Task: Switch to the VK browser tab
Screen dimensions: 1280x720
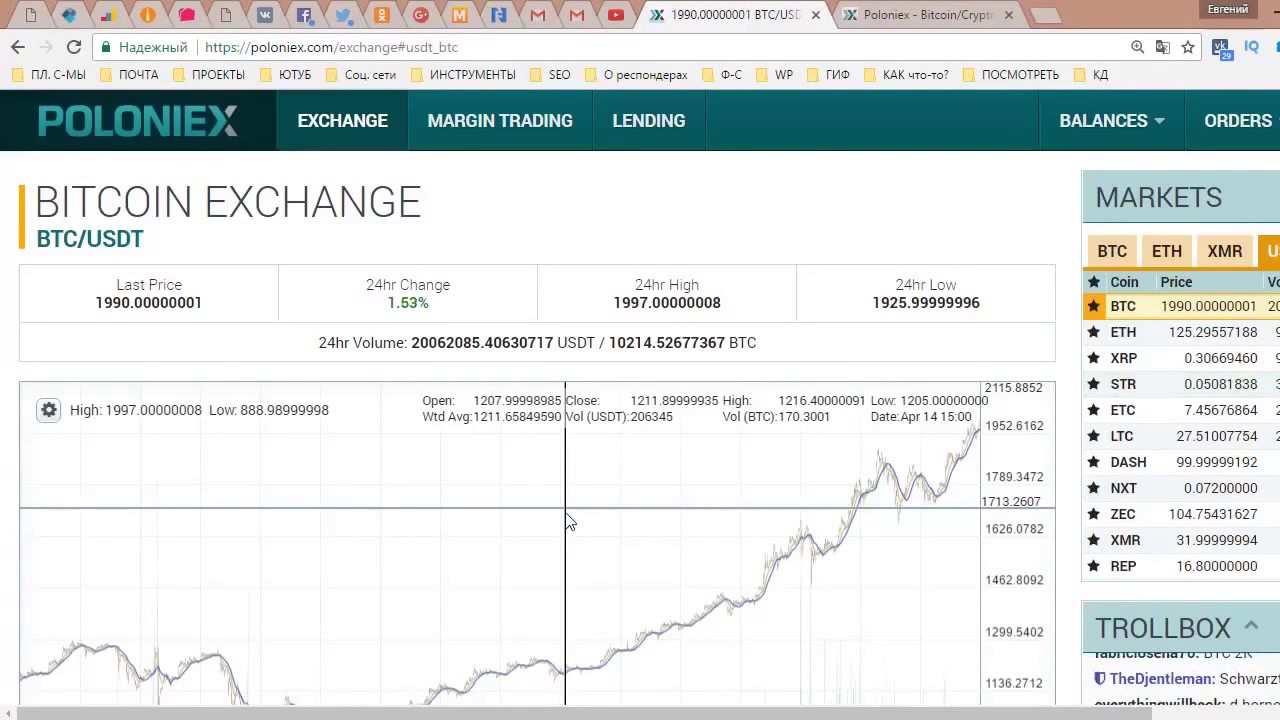Action: (265, 15)
